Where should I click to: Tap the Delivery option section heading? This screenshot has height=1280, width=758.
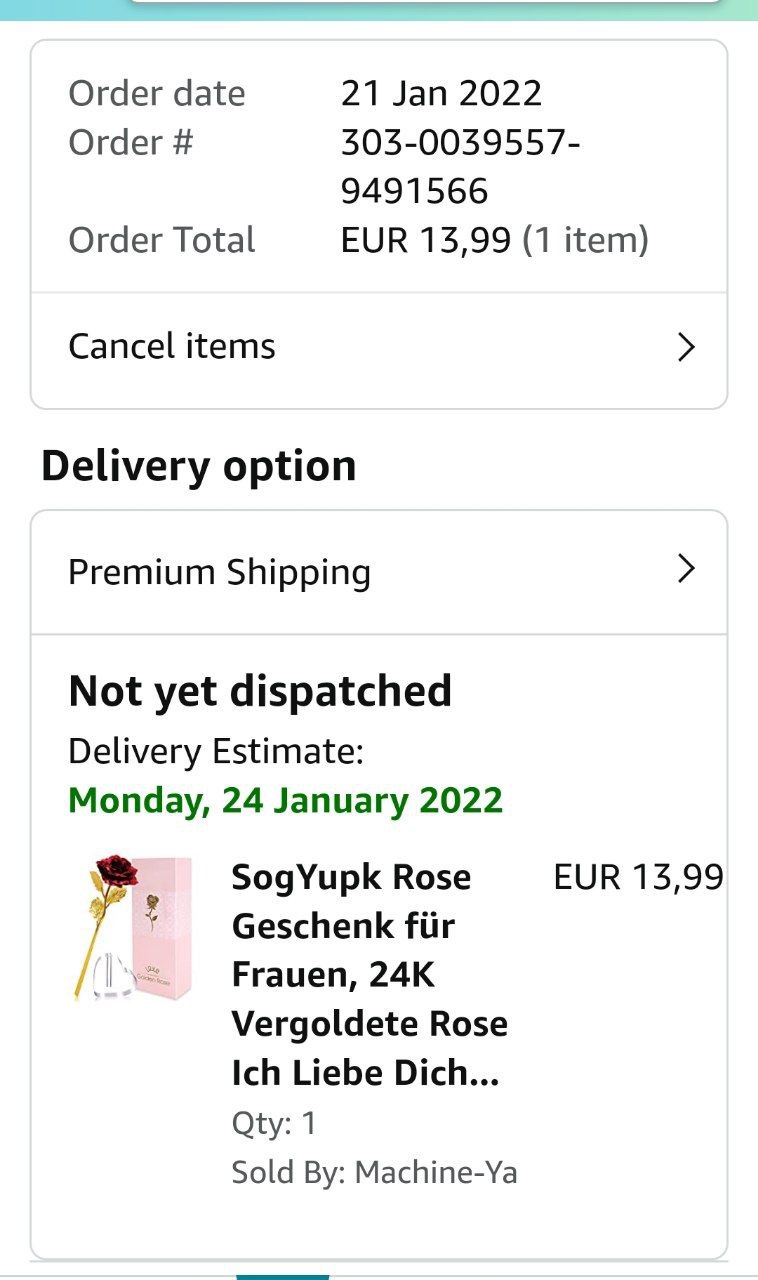(198, 466)
